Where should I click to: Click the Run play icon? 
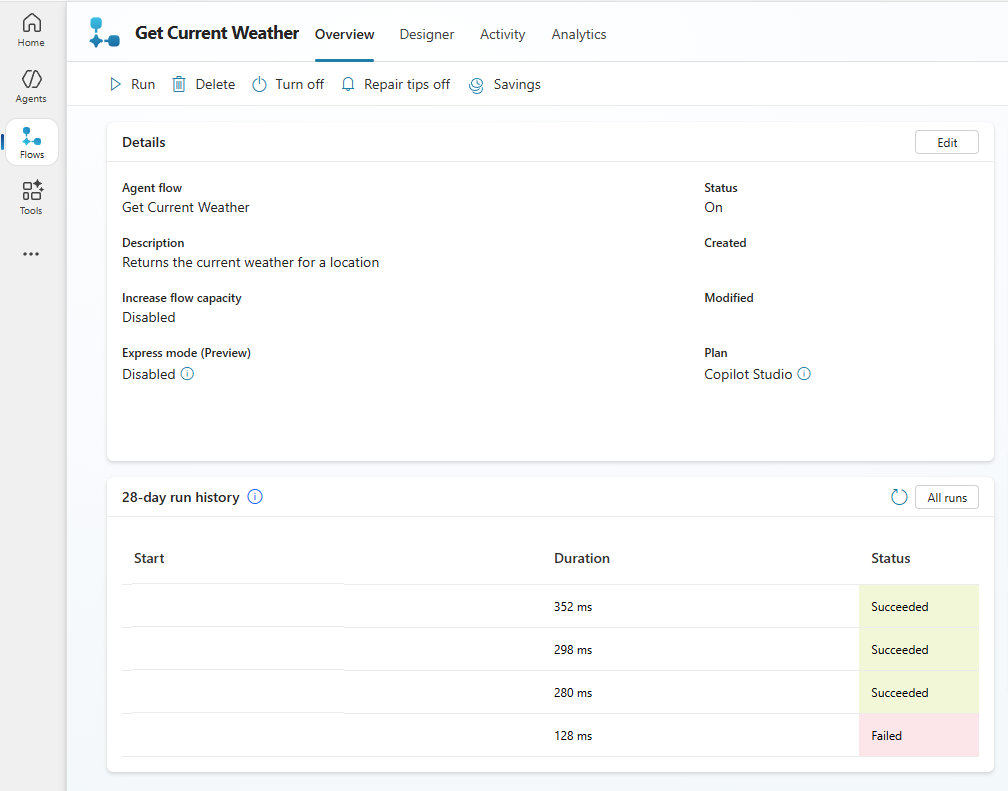pos(115,84)
